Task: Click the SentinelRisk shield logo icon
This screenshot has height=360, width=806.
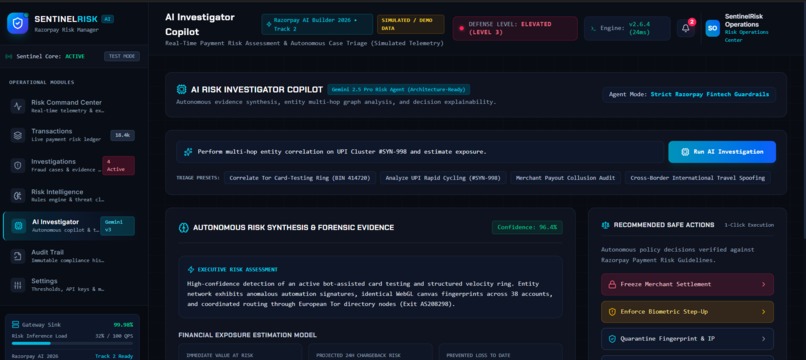Action: [17, 24]
